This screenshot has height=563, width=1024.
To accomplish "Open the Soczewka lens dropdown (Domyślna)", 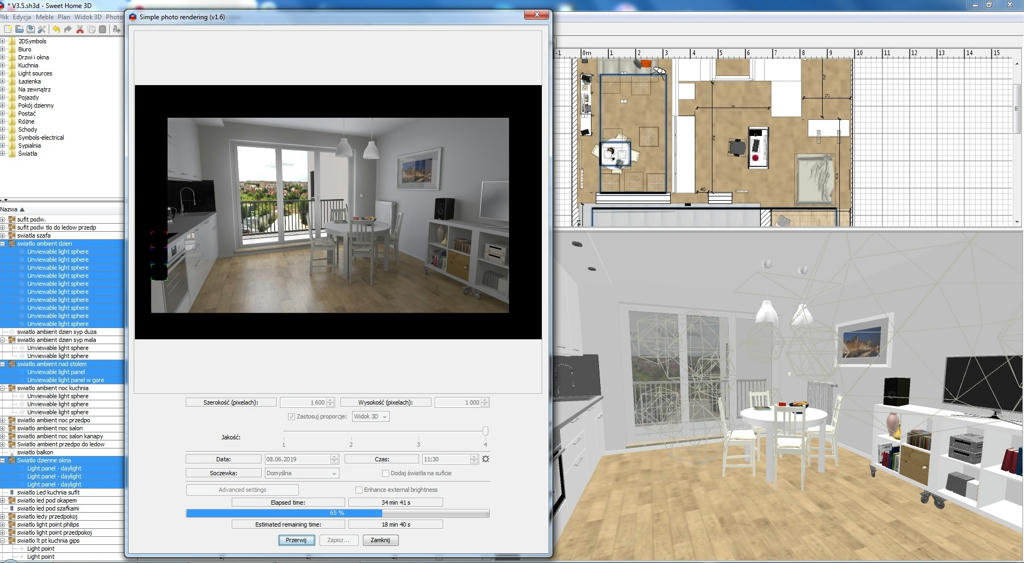I will click(x=302, y=473).
